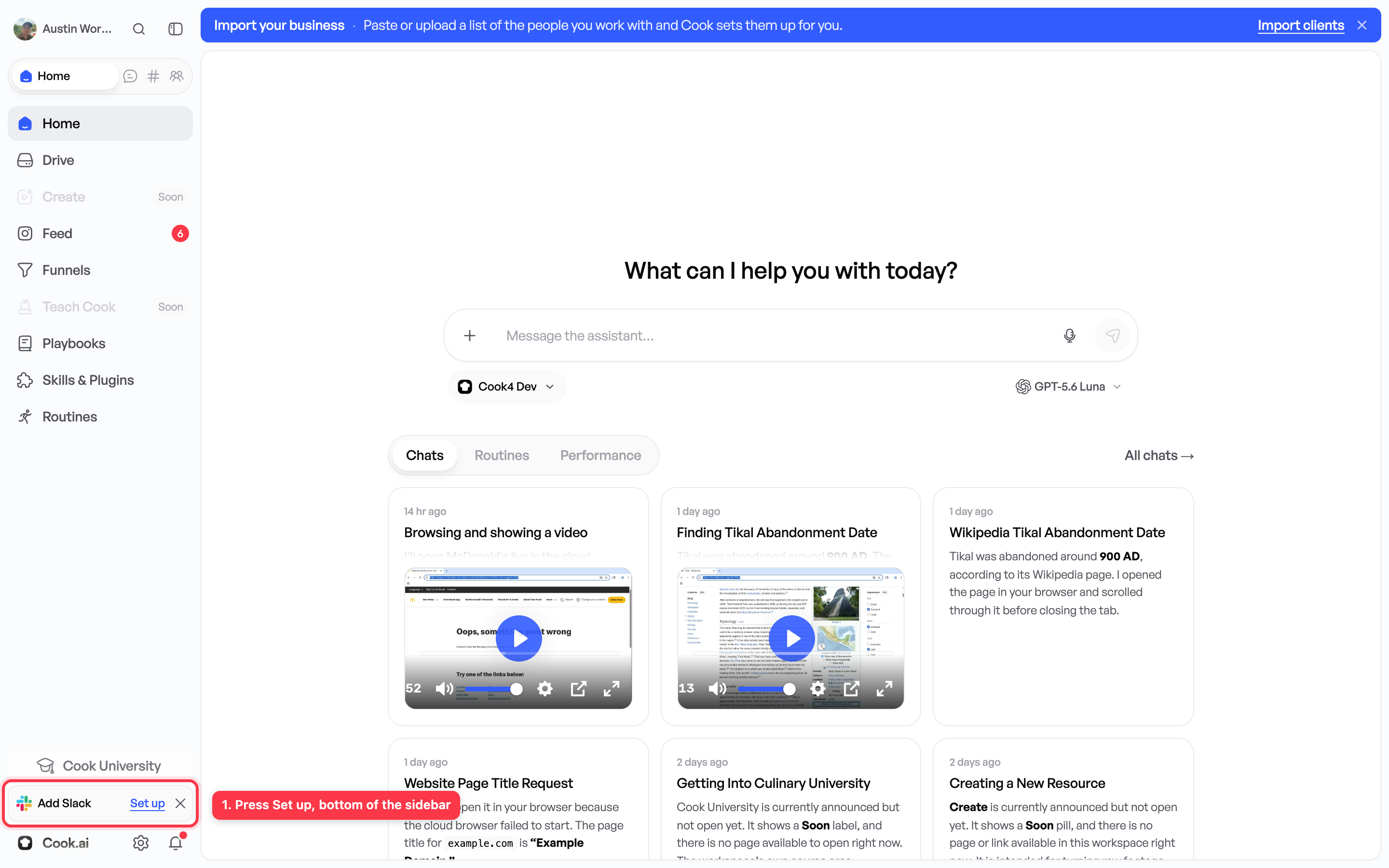This screenshot has width=1389, height=868.
Task: Click the Cook.ai logo
Action: (x=25, y=843)
